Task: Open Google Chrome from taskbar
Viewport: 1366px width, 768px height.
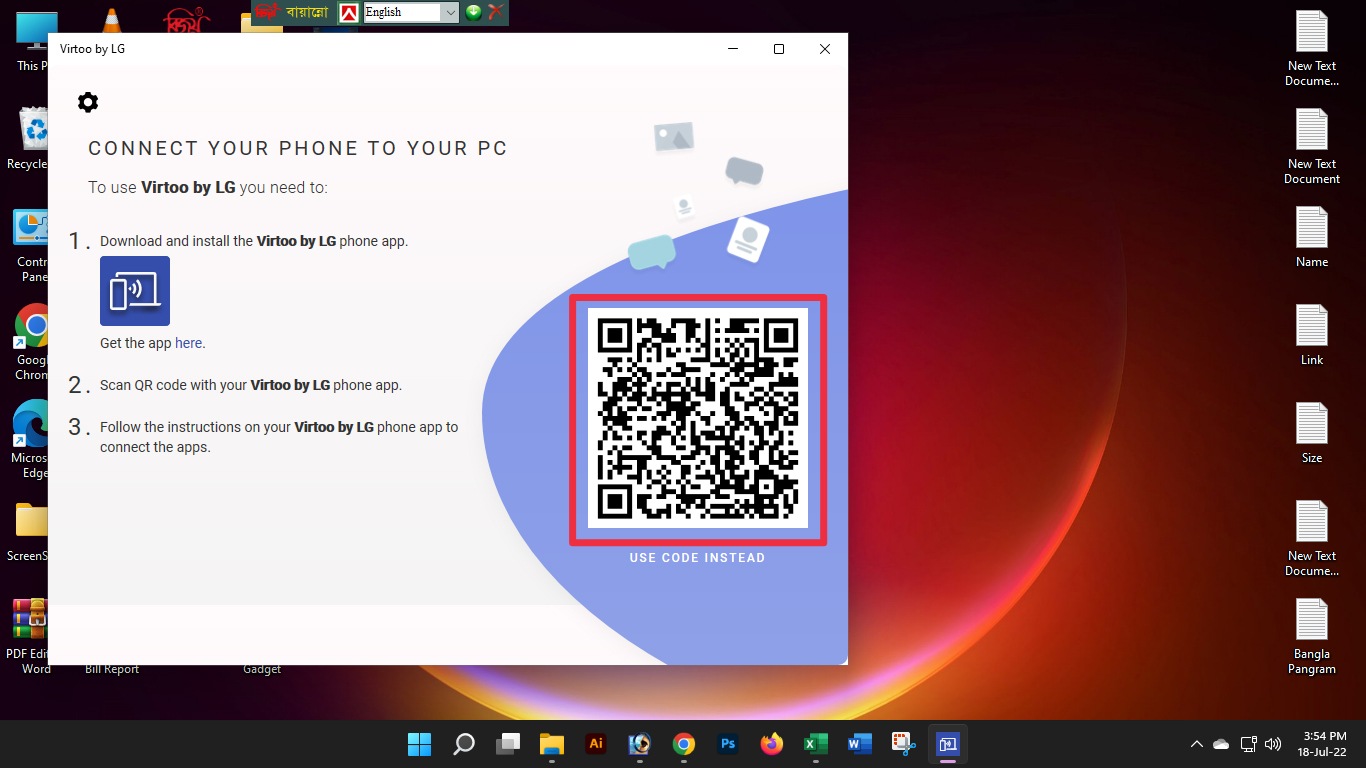Action: tap(684, 744)
